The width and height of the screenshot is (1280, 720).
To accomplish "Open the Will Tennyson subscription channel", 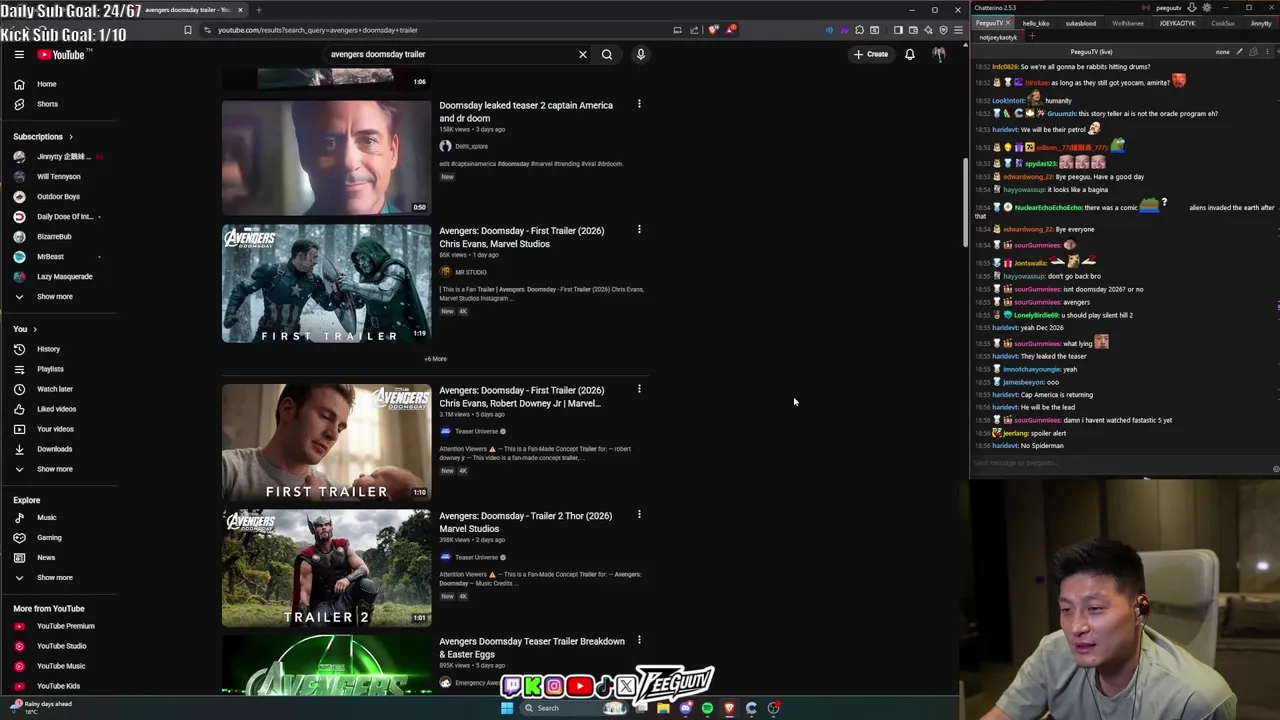I will point(58,177).
